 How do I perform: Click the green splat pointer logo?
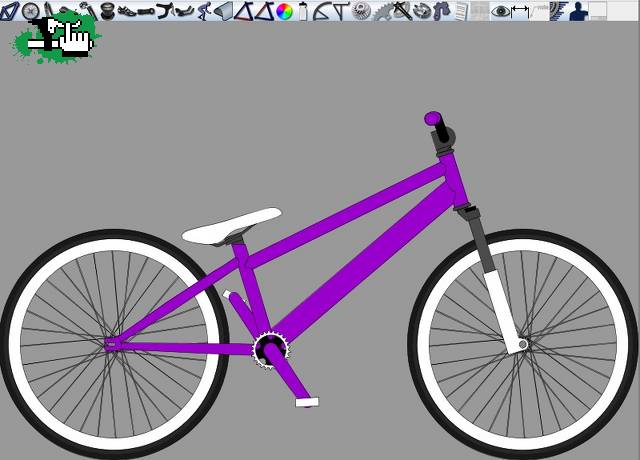[55, 40]
